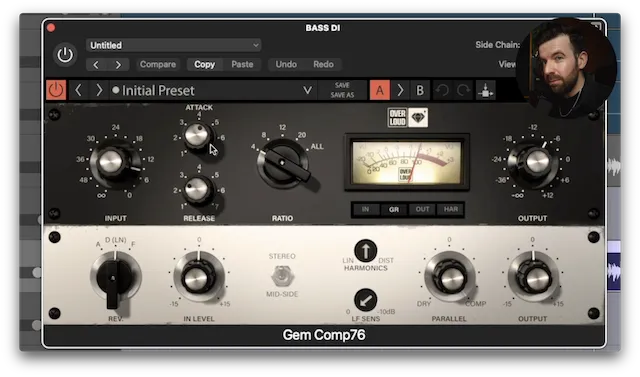Click the HARMONICS arrow knob
This screenshot has height=377, width=640.
pyautogui.click(x=366, y=250)
